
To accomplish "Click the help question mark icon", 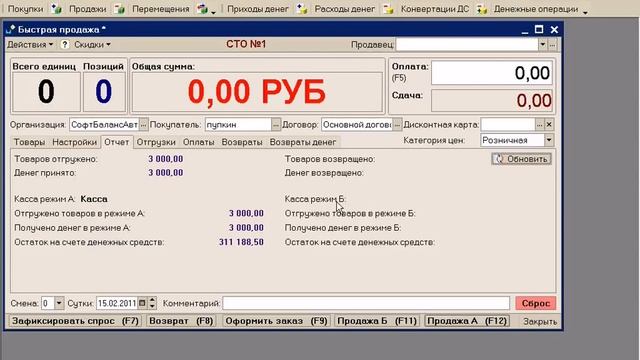I will click(64, 44).
